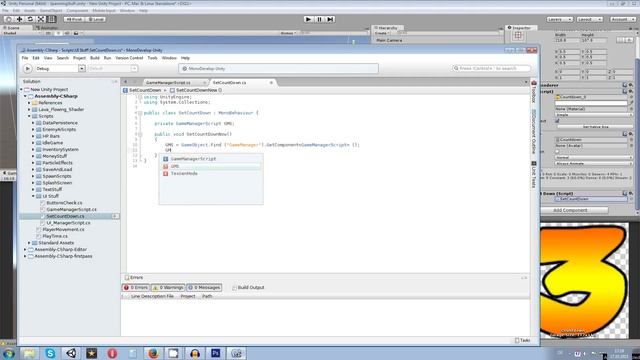The height and width of the screenshot is (360, 640).
Task: Click the Unity Inspector tab
Action: (521, 28)
